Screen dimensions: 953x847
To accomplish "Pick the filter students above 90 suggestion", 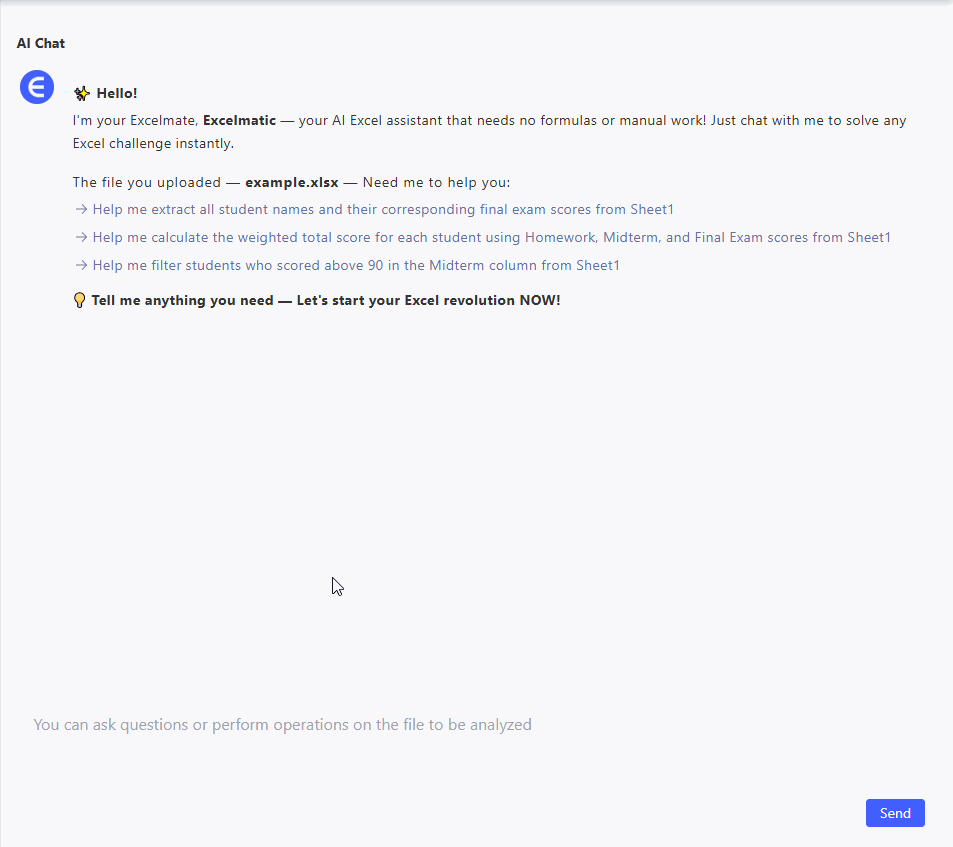I will (356, 266).
